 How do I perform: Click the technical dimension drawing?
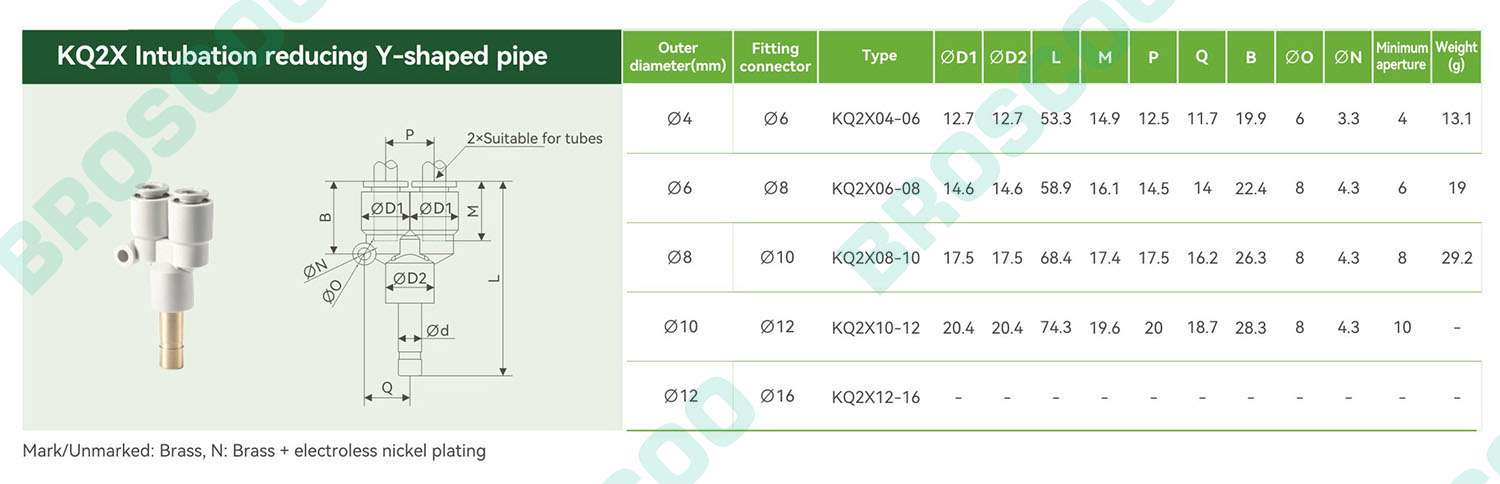pyautogui.click(x=440, y=267)
